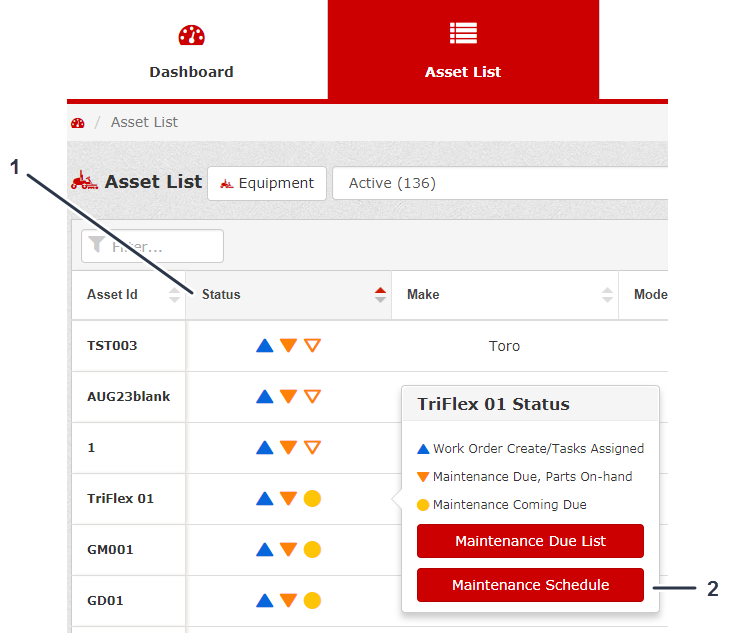Click the orange outlined triangle for AUG23blank
The width and height of the screenshot is (734, 633).
[312, 396]
